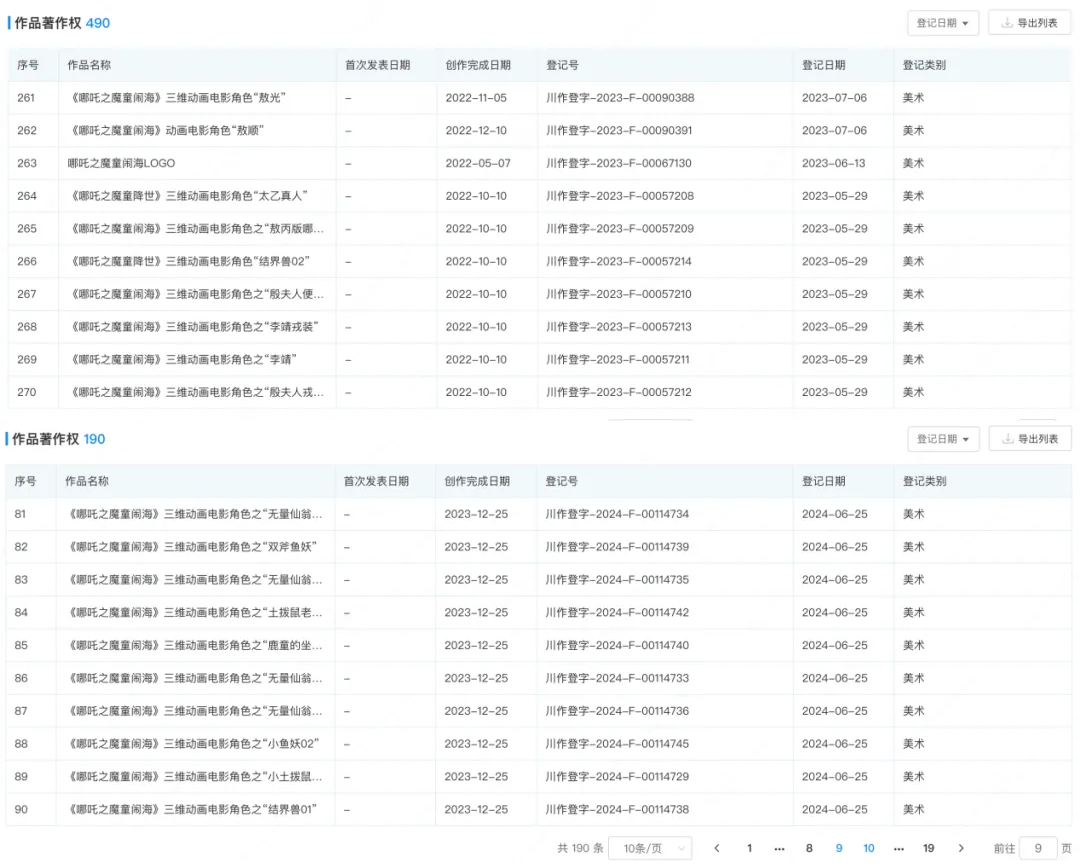
Task: Click the ellipsis before page 19
Action: [x=899, y=848]
